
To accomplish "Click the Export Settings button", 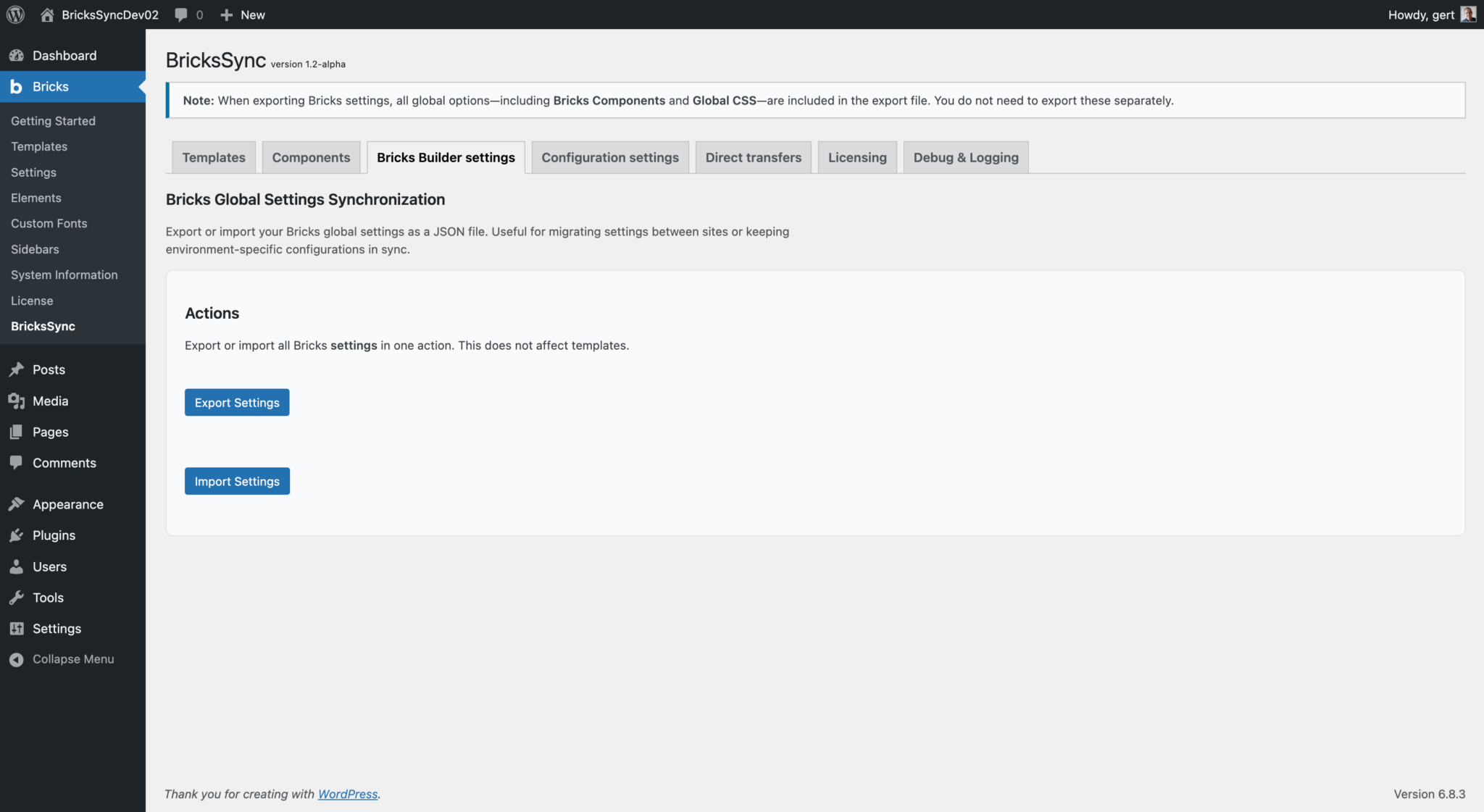I will (236, 402).
